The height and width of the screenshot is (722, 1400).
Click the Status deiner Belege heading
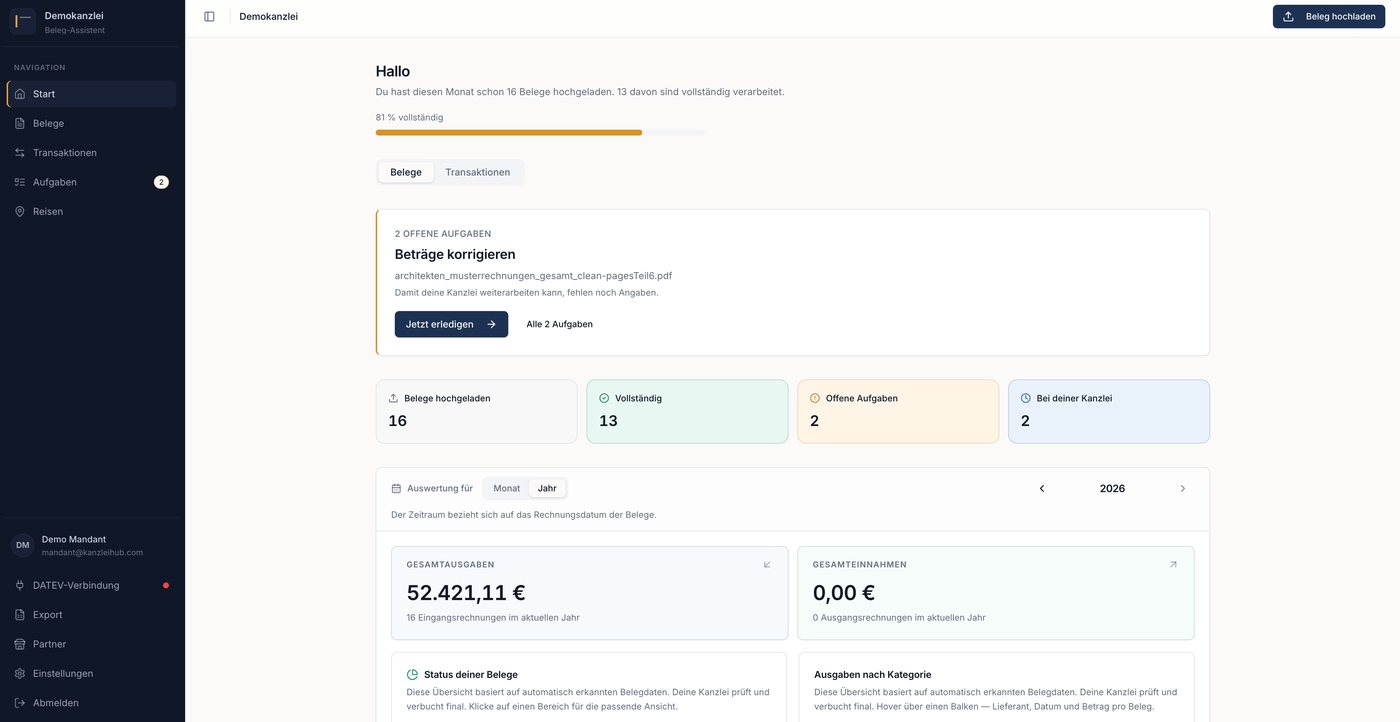pyautogui.click(x=471, y=674)
